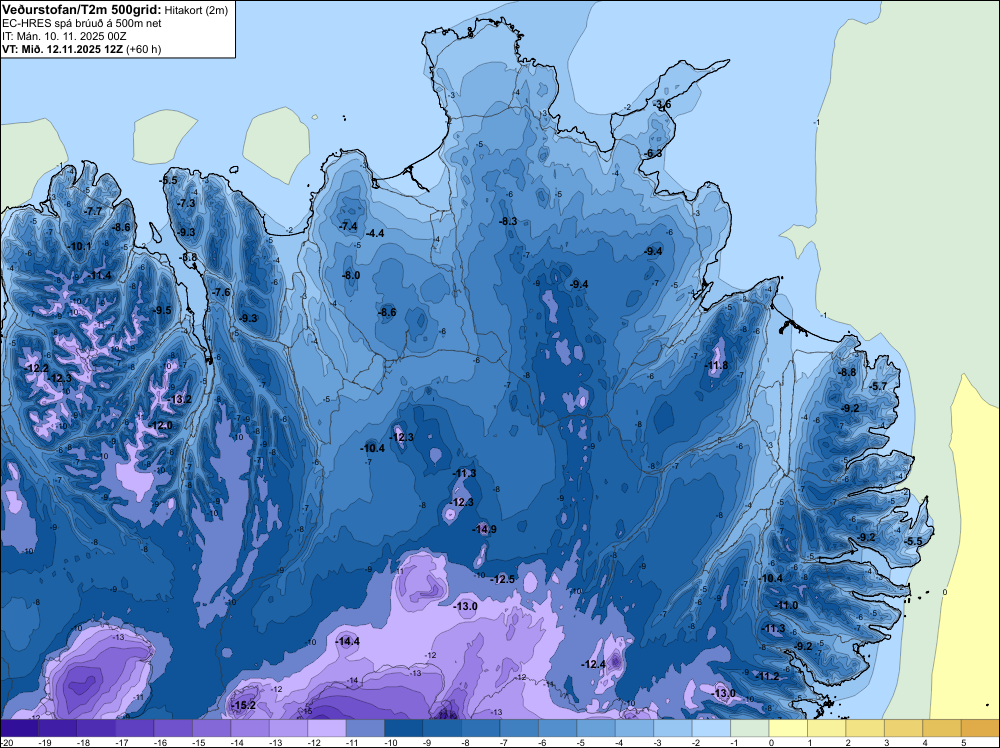Select the -14.4 temperature label

[348, 642]
